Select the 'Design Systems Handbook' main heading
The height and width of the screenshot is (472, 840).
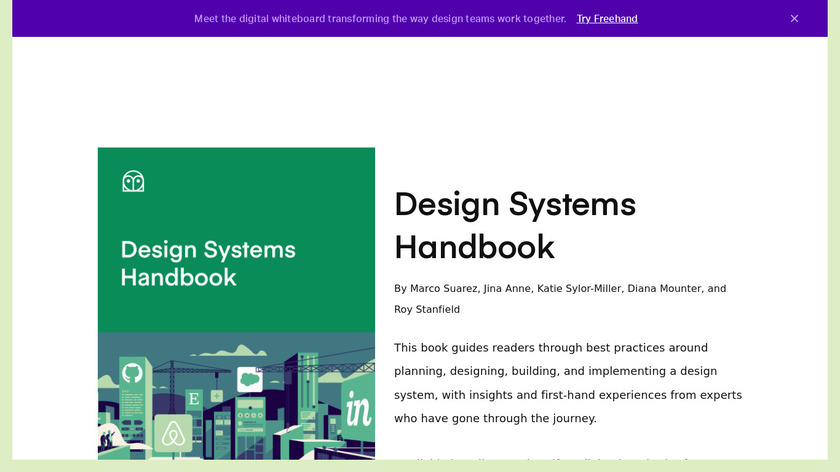tap(515, 225)
